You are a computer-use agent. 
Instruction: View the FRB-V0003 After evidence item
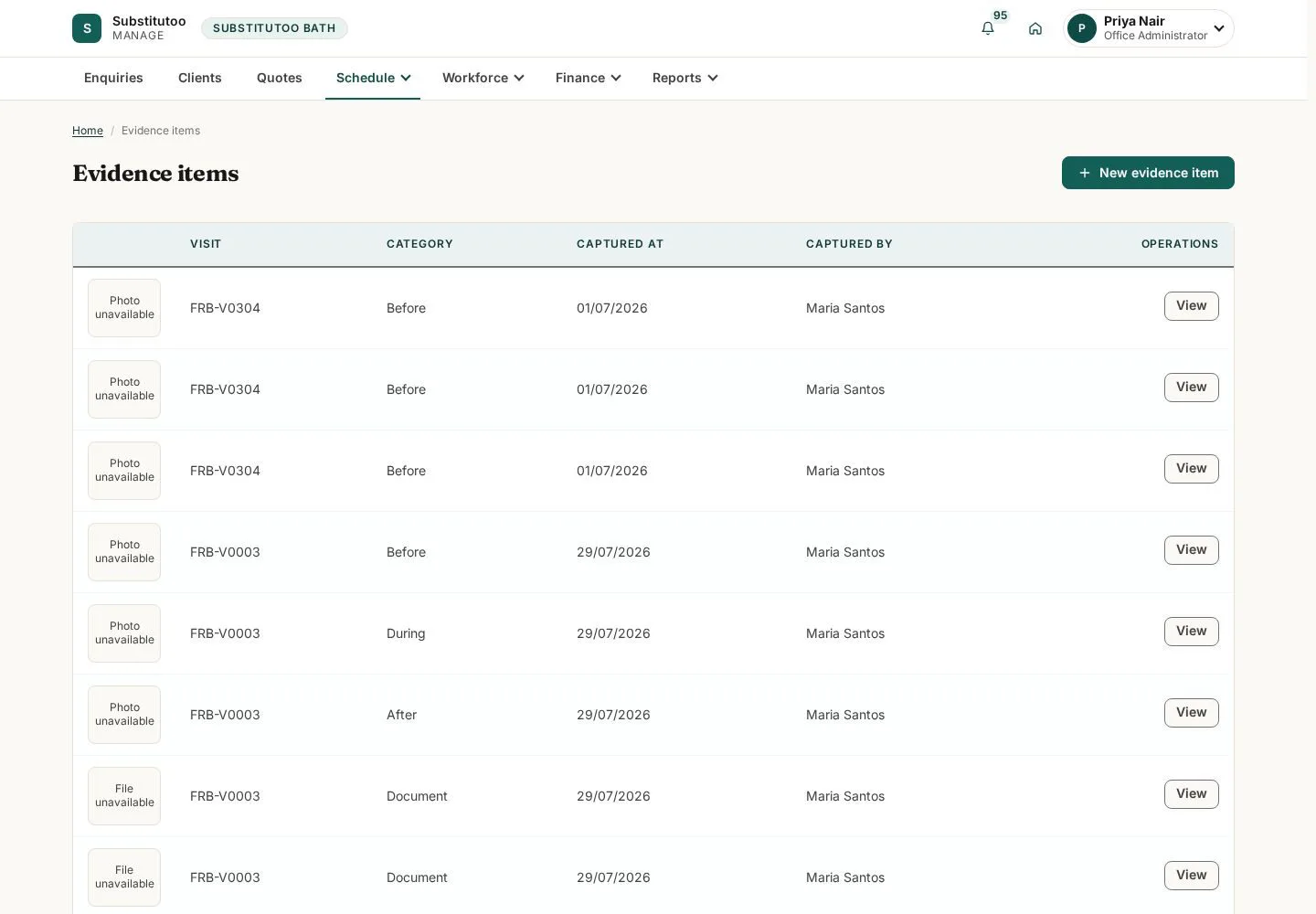click(1192, 713)
